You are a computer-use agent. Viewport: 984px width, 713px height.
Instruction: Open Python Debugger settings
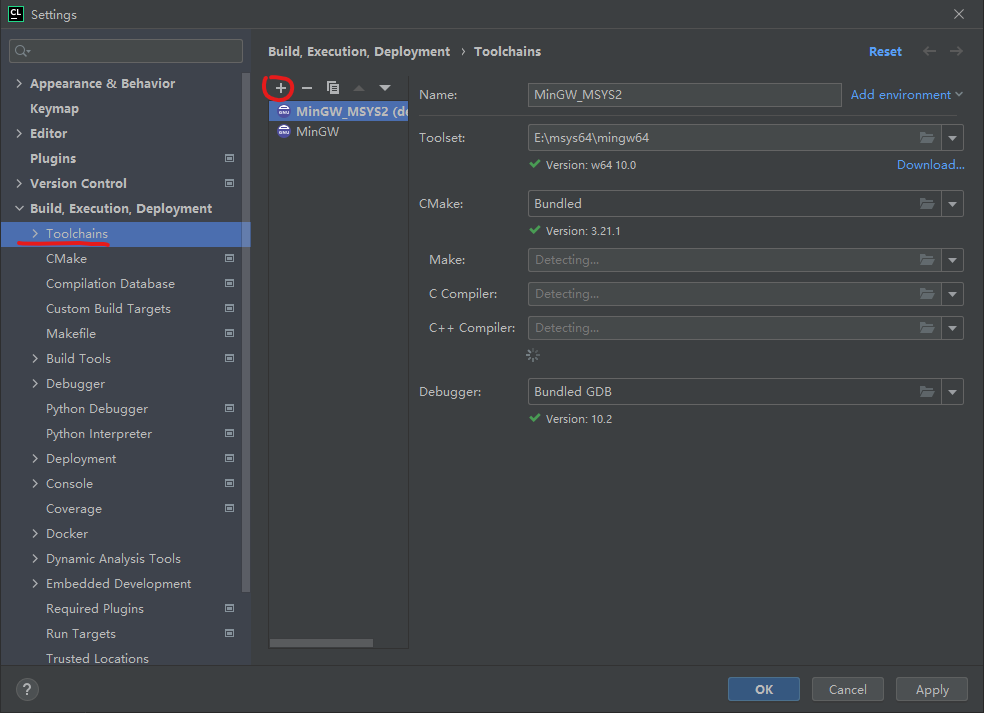tap(97, 409)
